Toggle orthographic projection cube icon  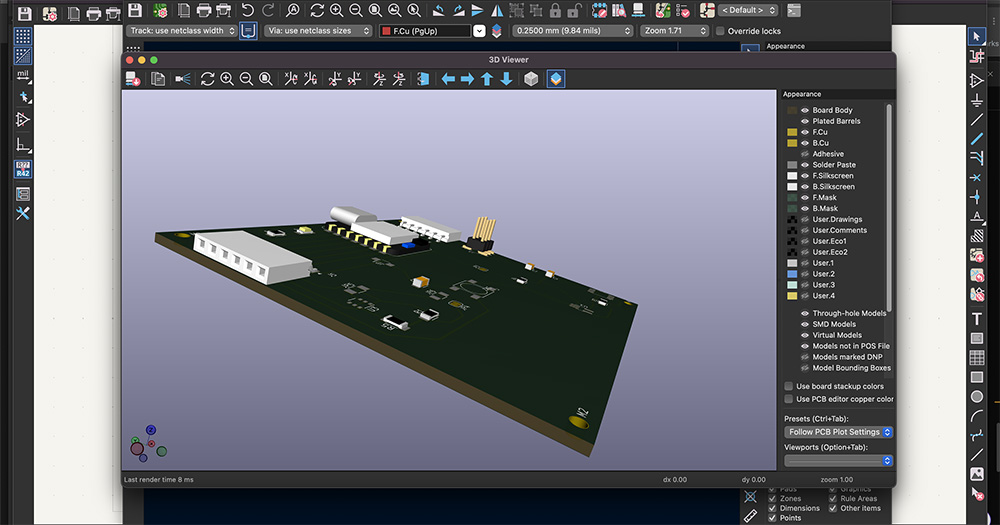pos(531,78)
